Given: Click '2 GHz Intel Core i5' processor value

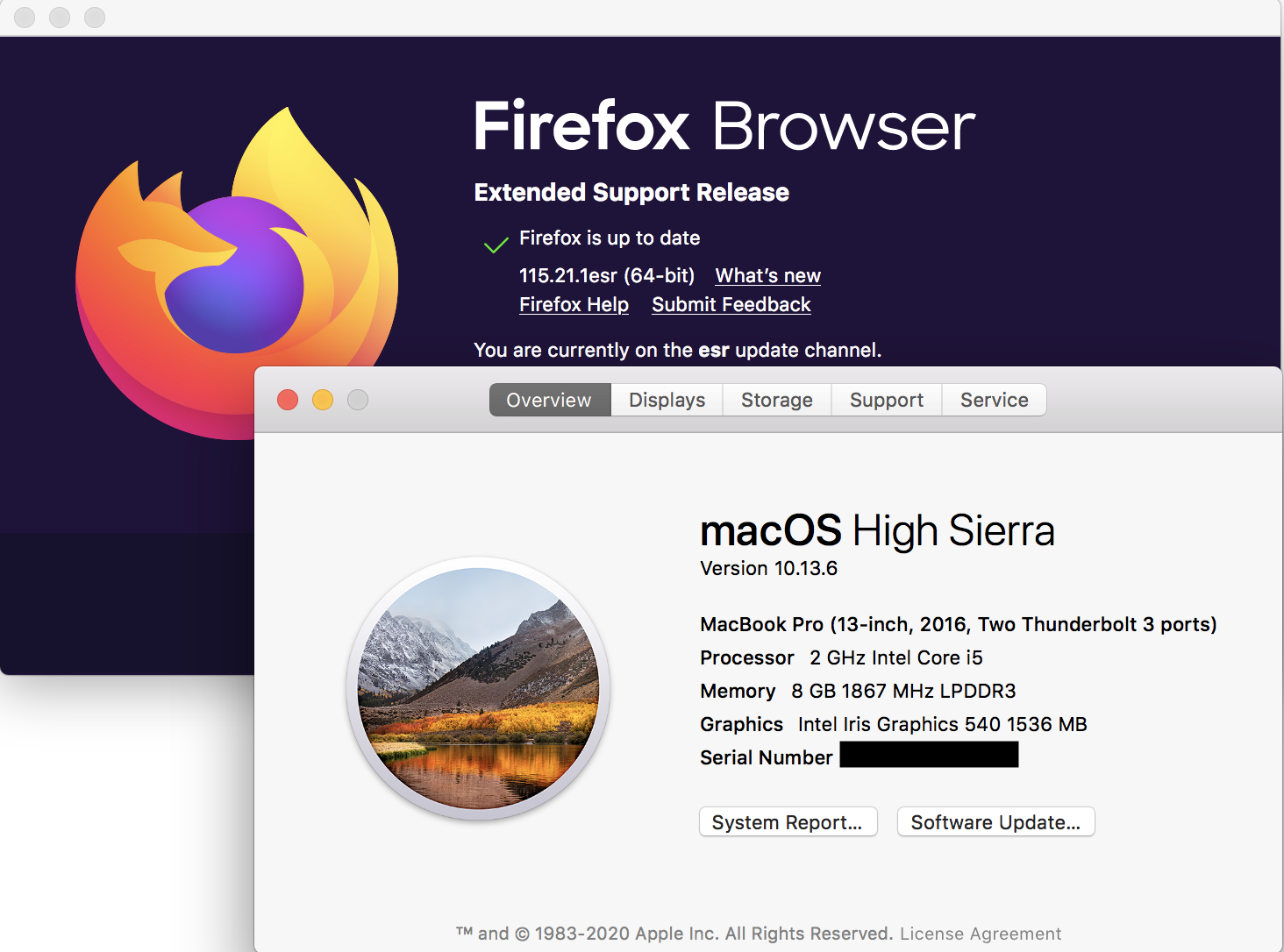Looking at the screenshot, I should (896, 657).
